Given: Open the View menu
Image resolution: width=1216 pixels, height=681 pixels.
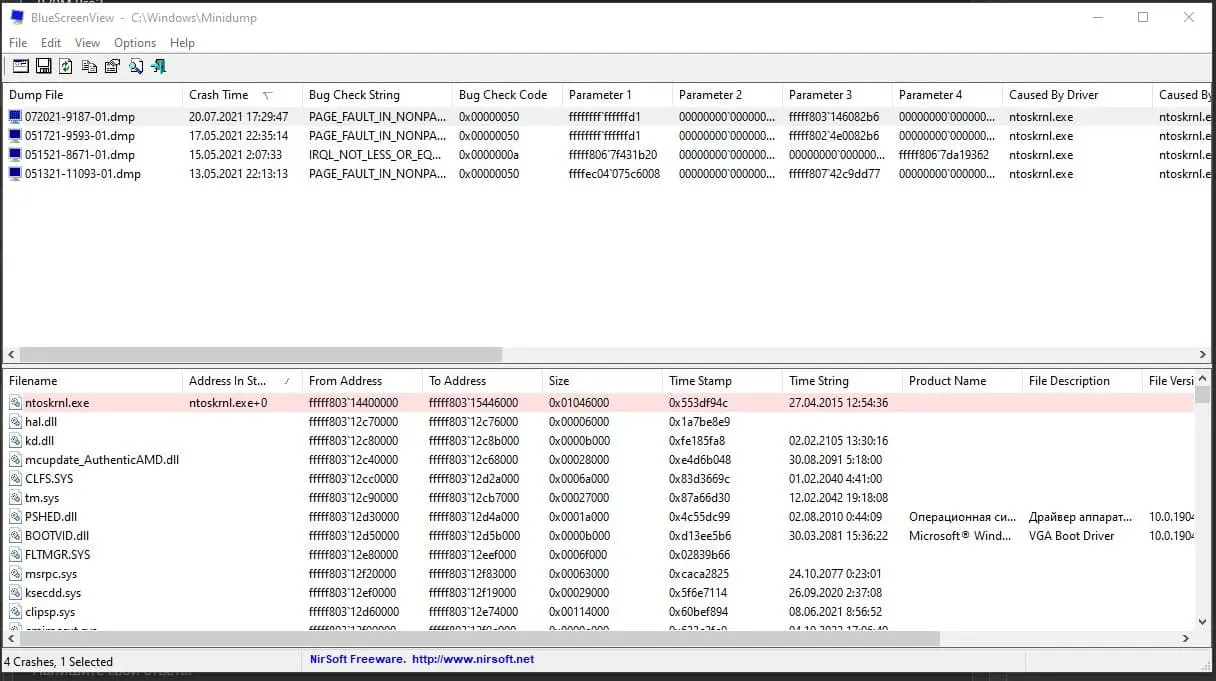Looking at the screenshot, I should pos(88,43).
